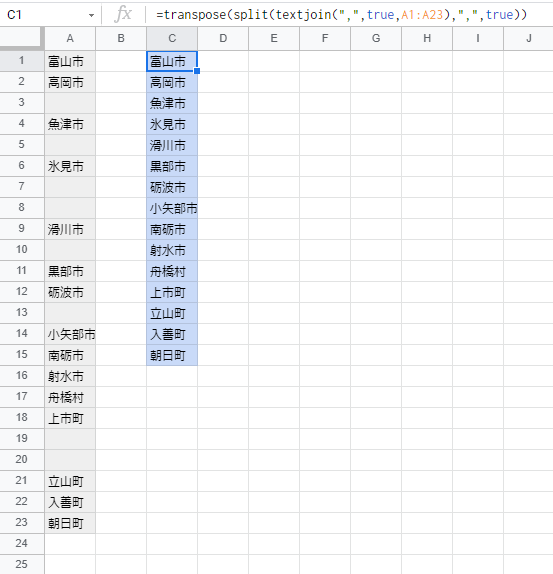This screenshot has height=574, width=553.
Task: Click cell C11 containing 舟橋村
Action: 172,271
